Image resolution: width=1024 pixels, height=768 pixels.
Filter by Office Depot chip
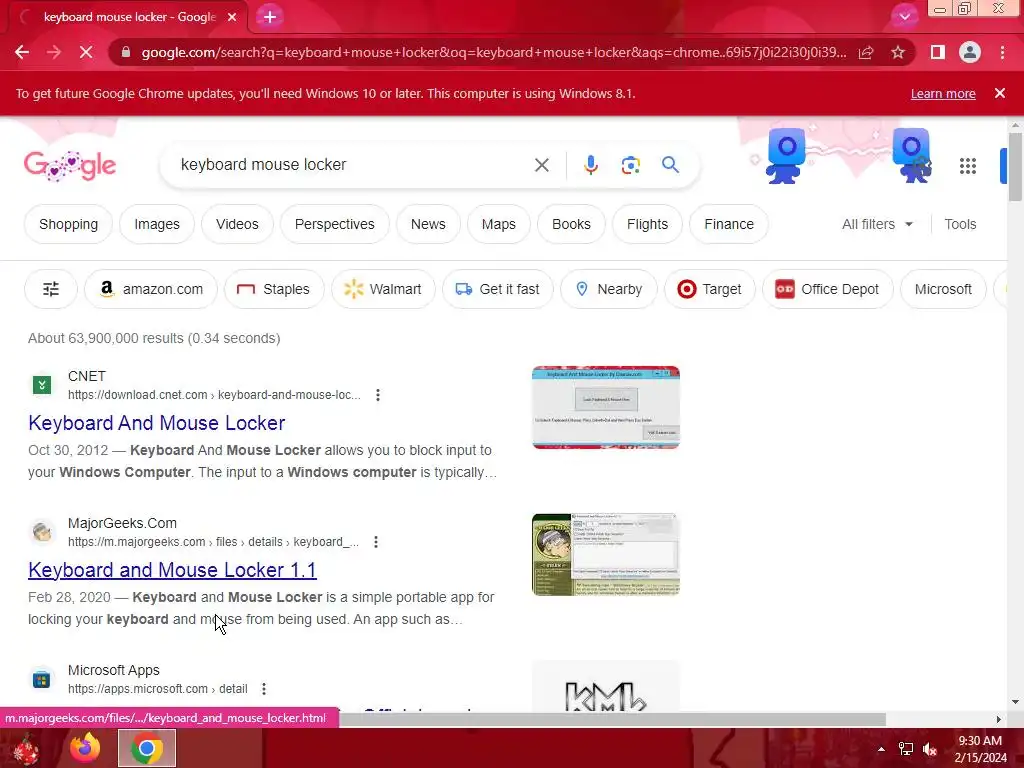pos(827,289)
